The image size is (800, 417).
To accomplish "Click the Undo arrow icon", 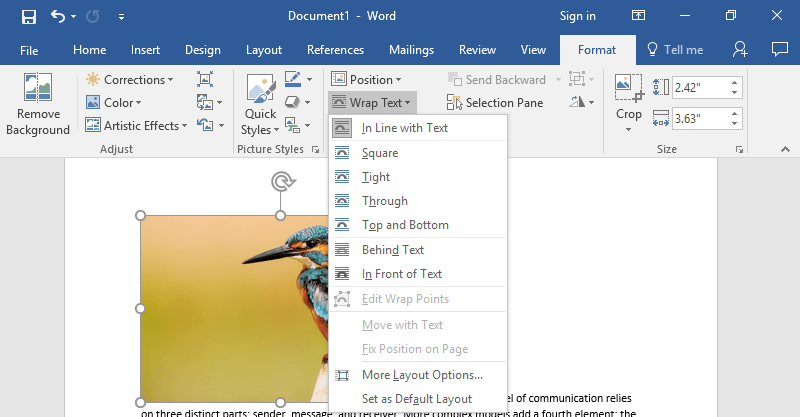I will tap(58, 16).
